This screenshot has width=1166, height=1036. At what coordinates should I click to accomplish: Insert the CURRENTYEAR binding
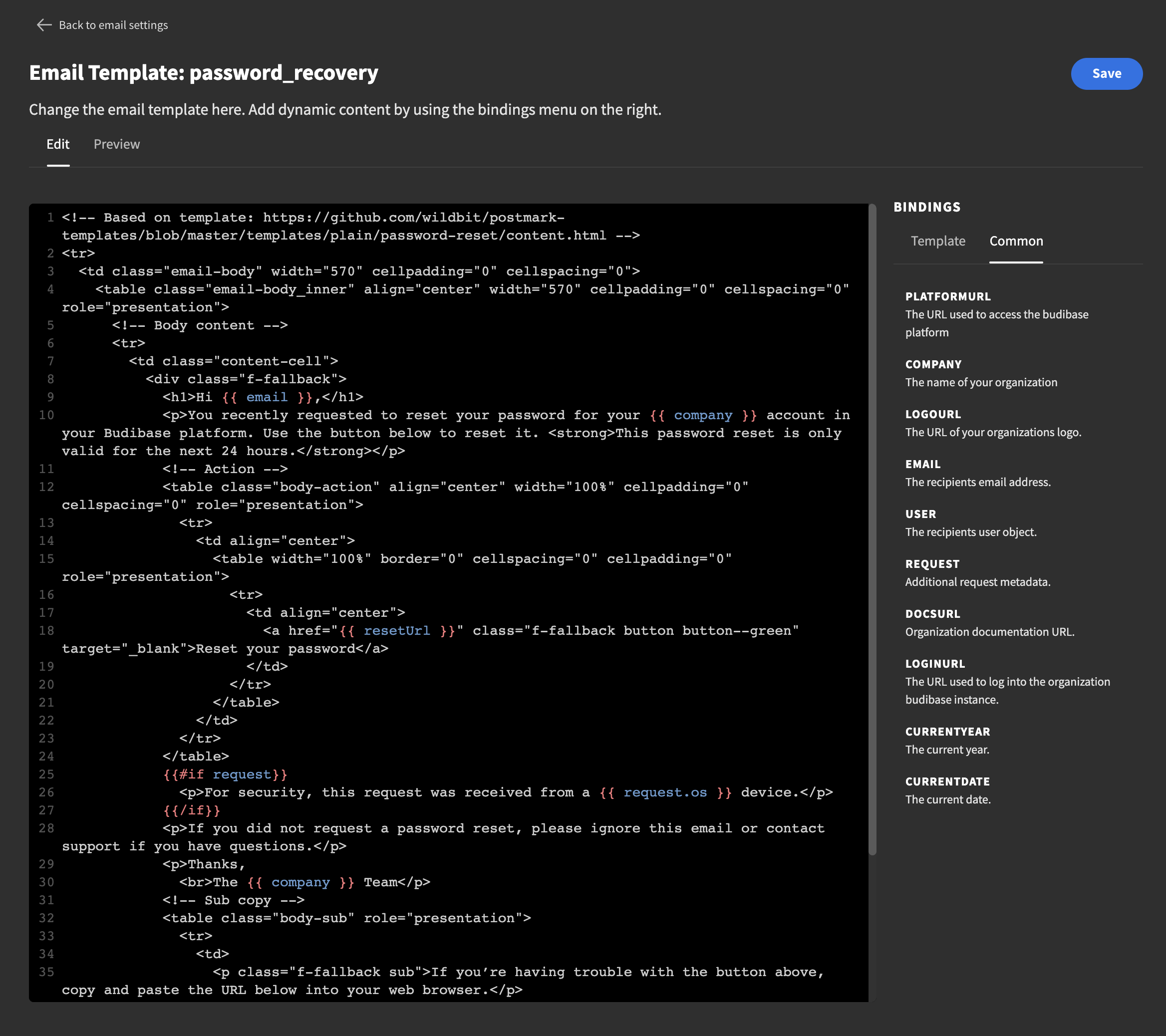(947, 732)
